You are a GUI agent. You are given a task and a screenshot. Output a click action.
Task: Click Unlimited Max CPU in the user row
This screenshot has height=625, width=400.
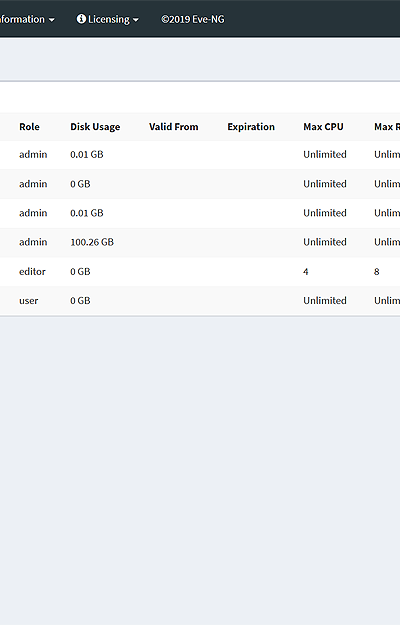325,301
